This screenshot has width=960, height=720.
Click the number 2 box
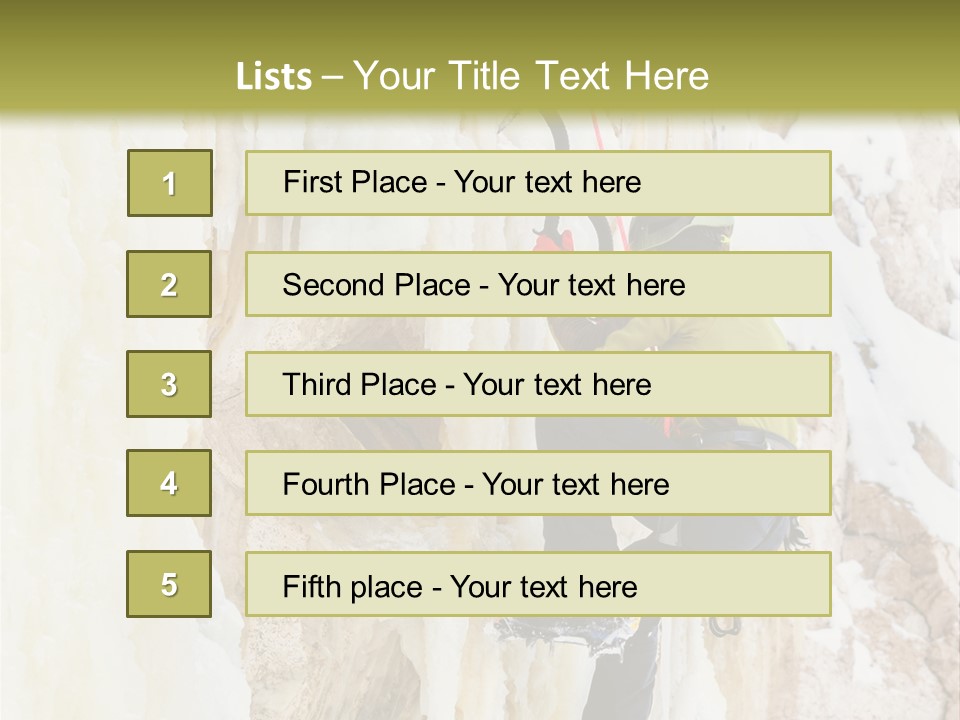point(169,285)
